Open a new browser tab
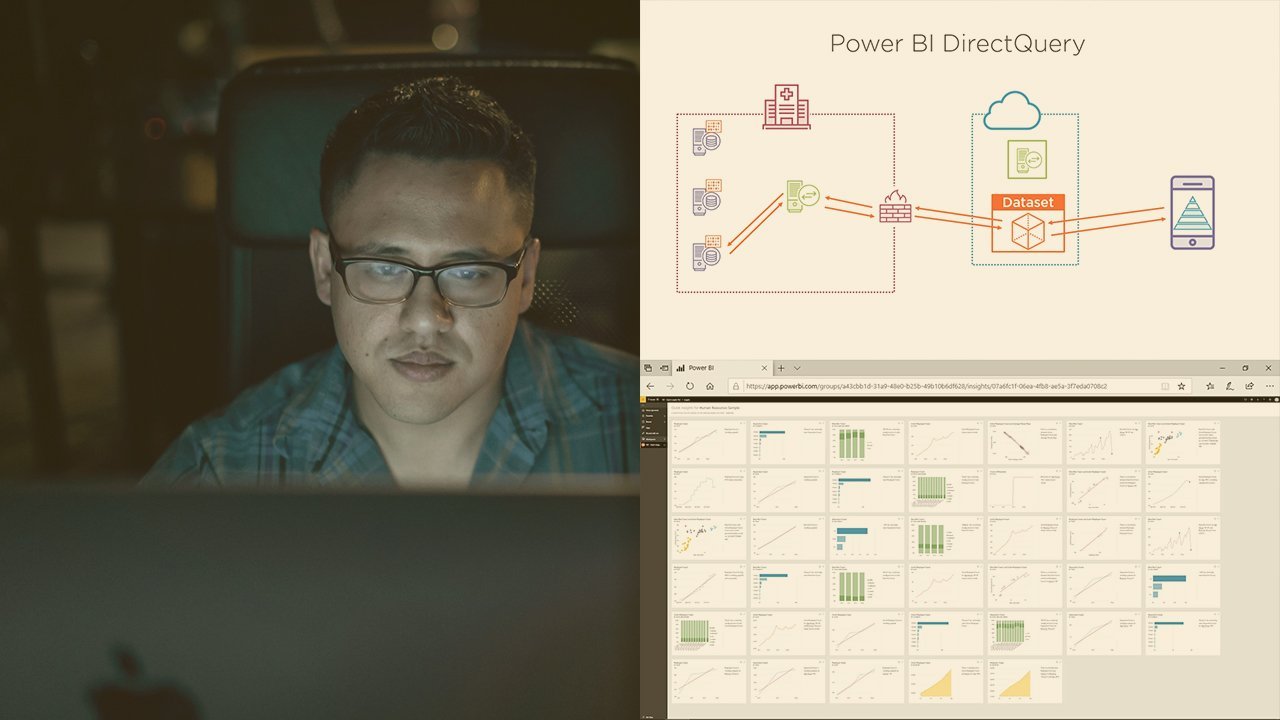The height and width of the screenshot is (720, 1280). (x=783, y=367)
